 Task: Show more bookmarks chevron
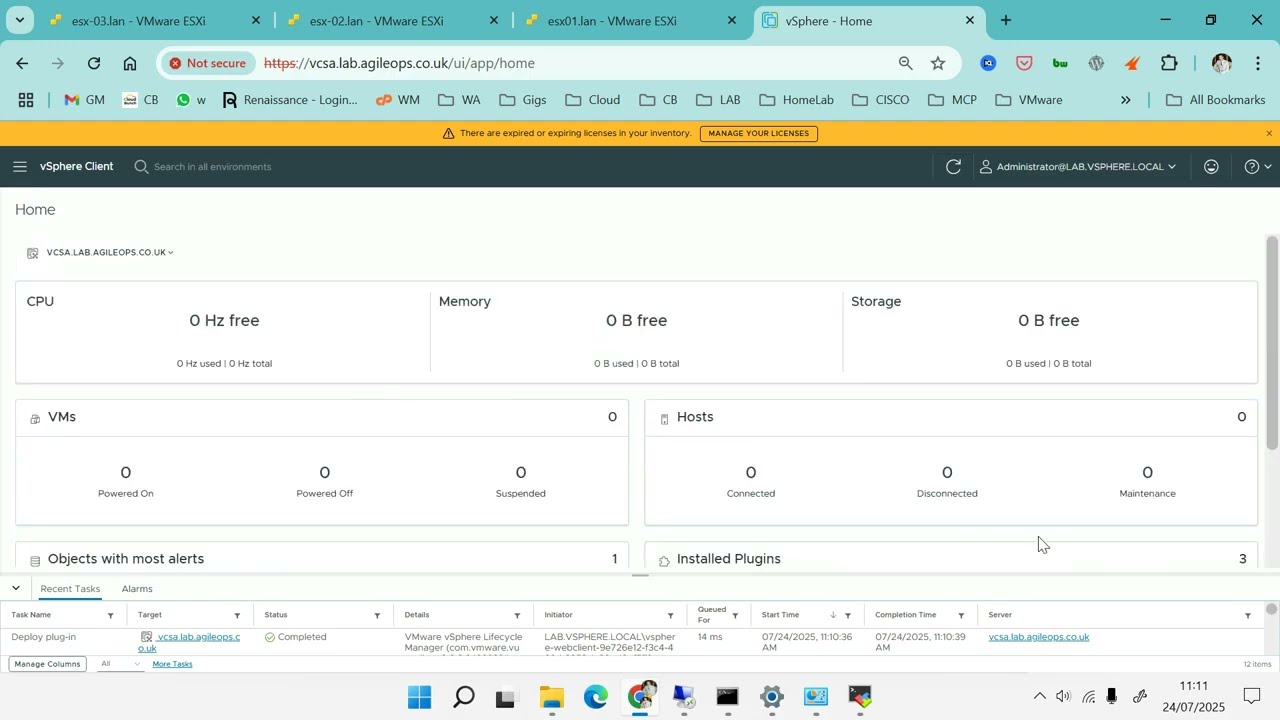1125,100
